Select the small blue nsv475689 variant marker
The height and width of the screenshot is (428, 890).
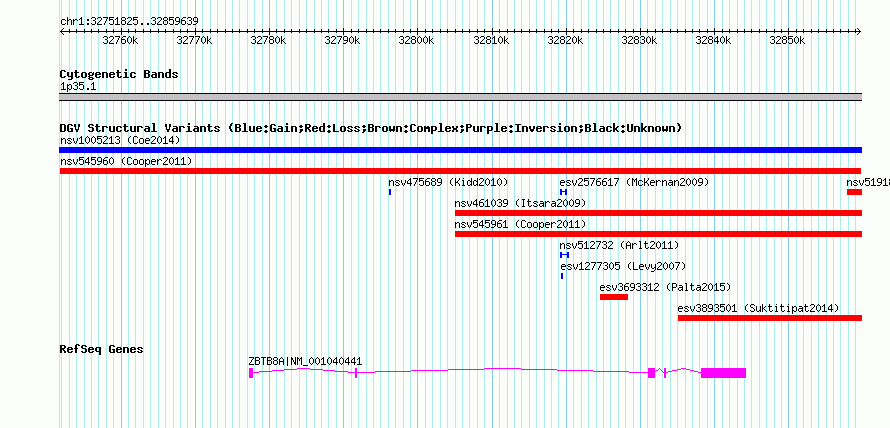pos(390,192)
